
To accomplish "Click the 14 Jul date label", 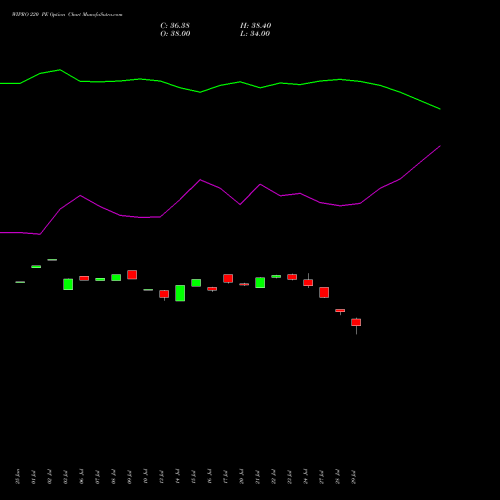I will tap(177, 477).
